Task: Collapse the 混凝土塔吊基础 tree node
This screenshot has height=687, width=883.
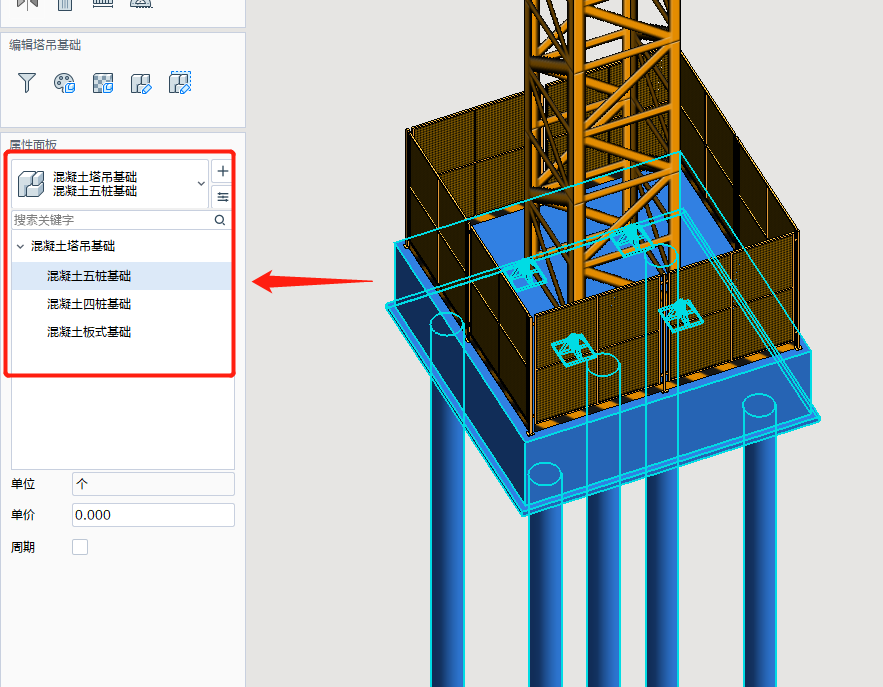Action: point(20,246)
